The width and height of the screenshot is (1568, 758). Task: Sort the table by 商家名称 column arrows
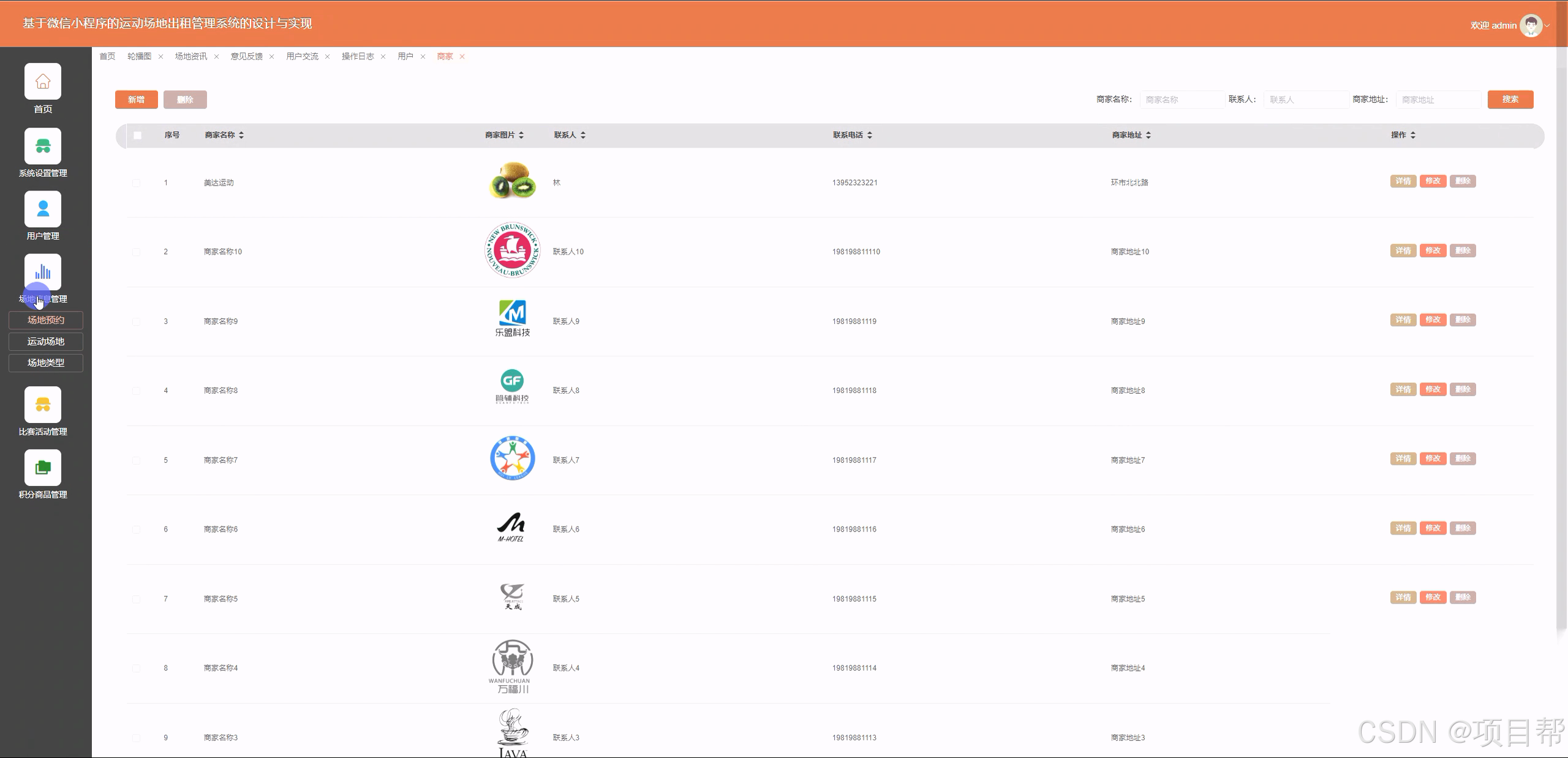click(241, 135)
